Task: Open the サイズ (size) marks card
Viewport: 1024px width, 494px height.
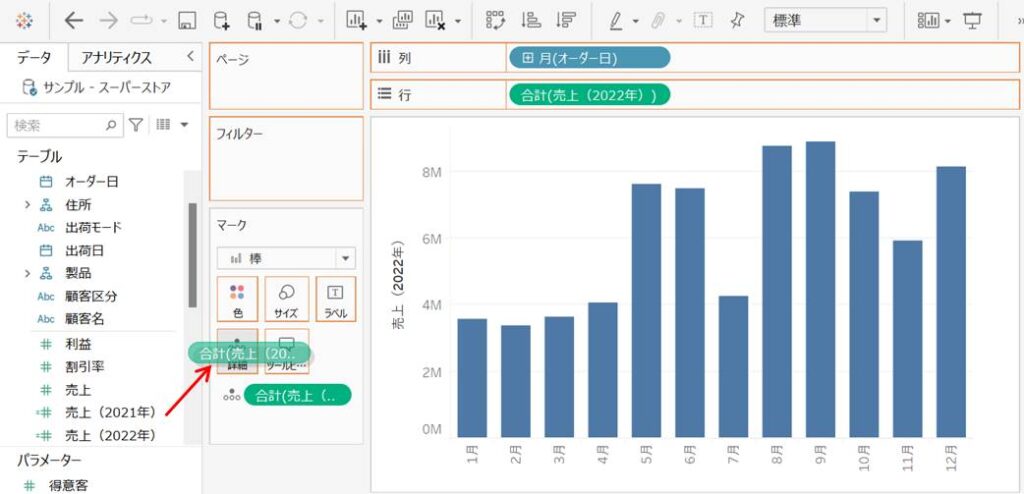Action: 287,299
